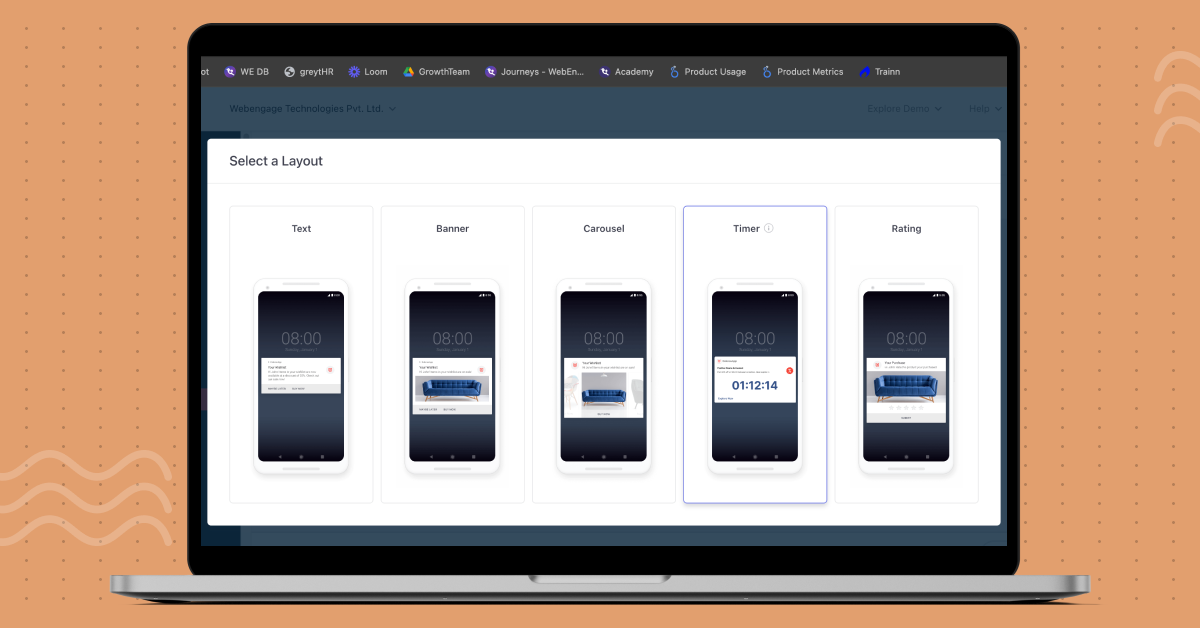Screen dimensions: 1200x628
Task: Click the Banner phone preview image
Action: (x=452, y=376)
